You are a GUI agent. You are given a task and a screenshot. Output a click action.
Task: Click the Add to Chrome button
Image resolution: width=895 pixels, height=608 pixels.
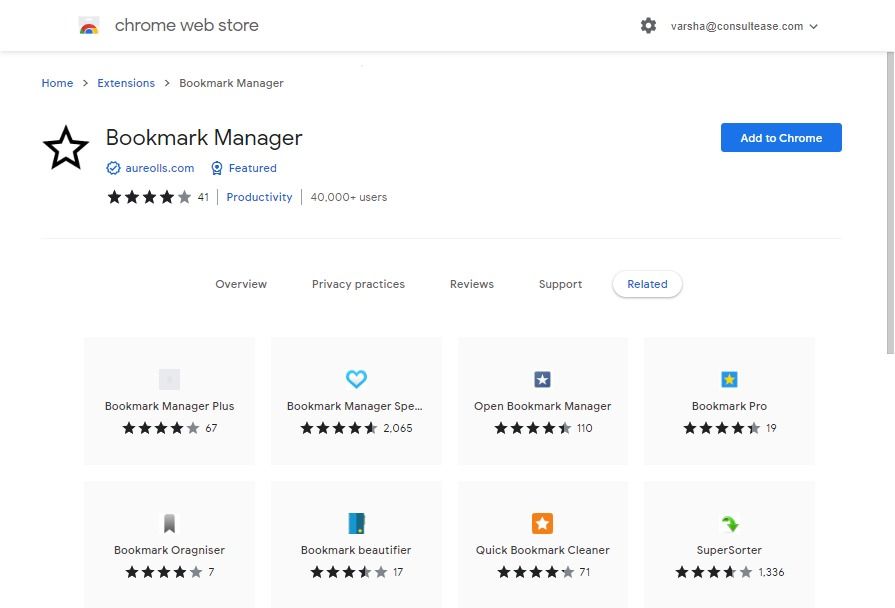781,138
